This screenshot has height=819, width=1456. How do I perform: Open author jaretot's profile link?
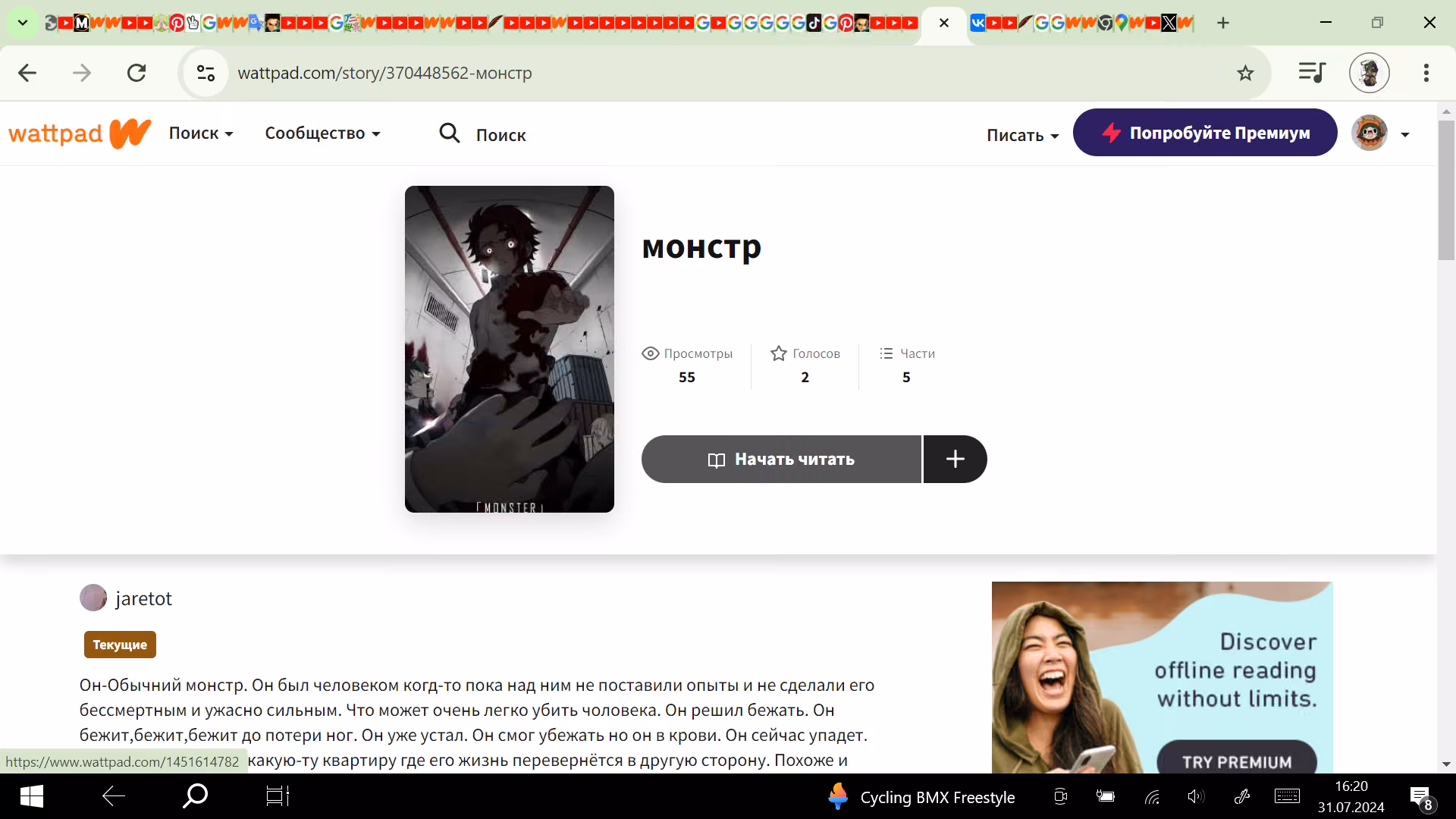coord(144,598)
